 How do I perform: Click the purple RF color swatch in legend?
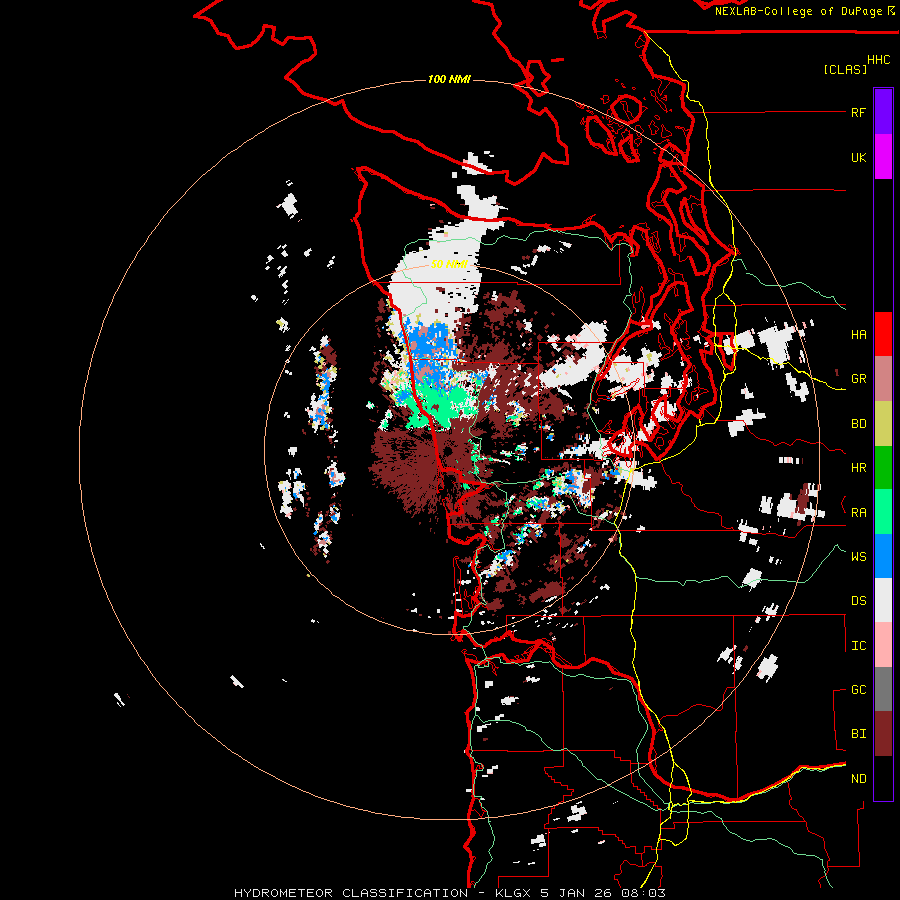(x=883, y=112)
